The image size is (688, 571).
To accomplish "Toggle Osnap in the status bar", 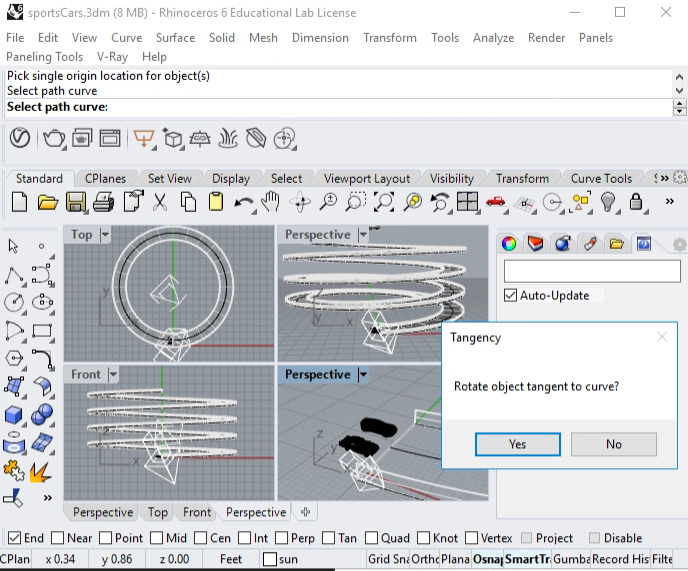I will click(488, 559).
